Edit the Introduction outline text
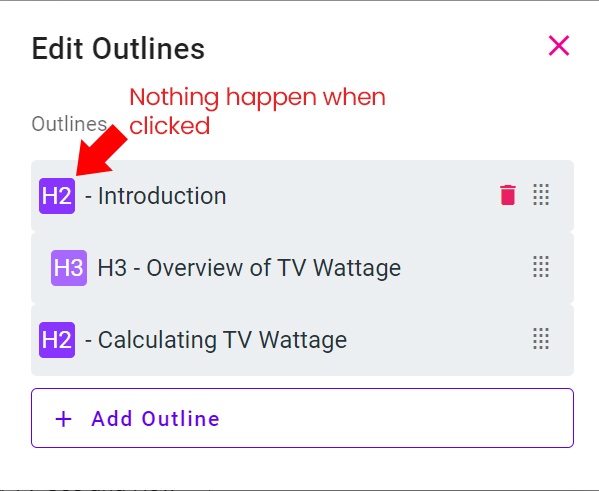 point(155,196)
